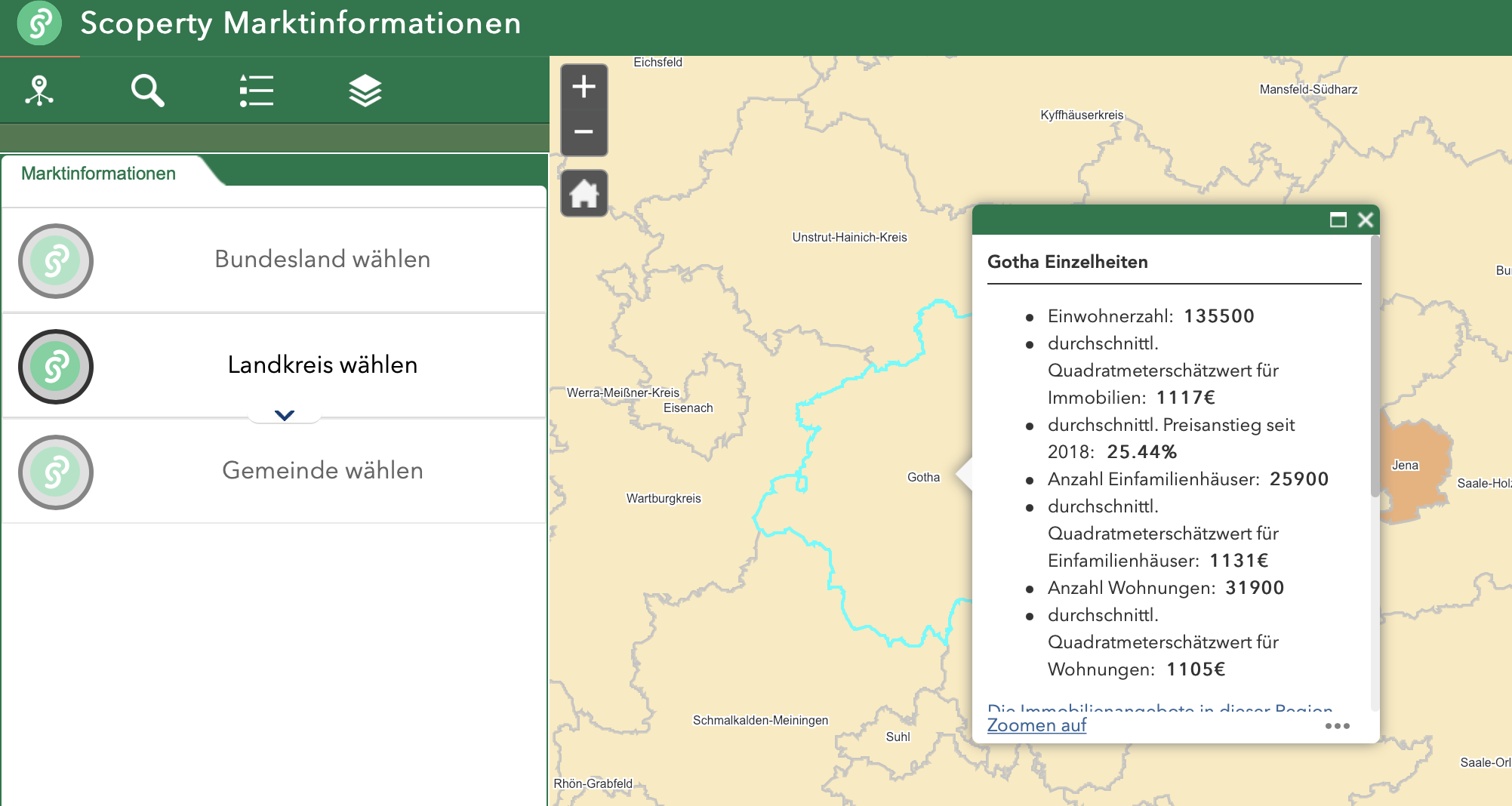Expand the chevron below Landkreis wählen
This screenshot has height=806, width=1512.
click(285, 415)
